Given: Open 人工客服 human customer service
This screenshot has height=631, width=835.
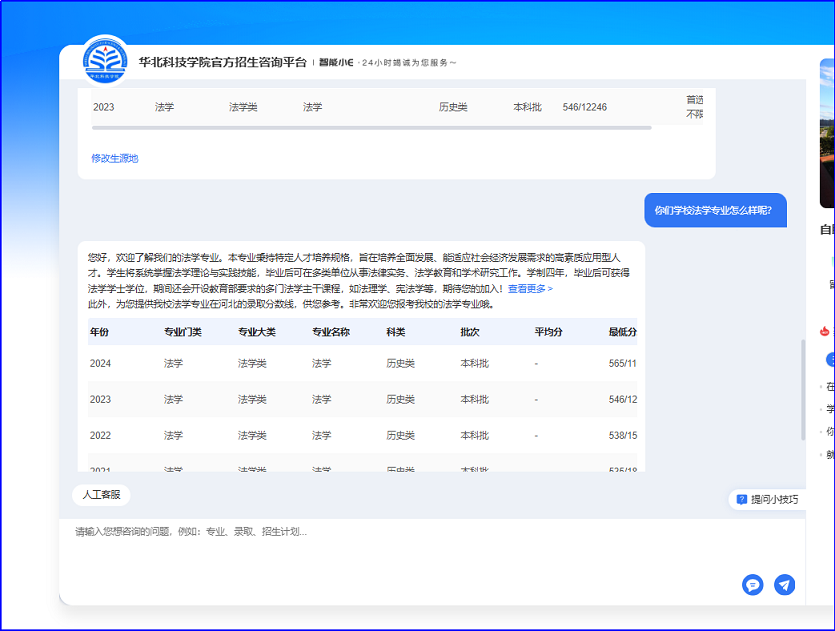Looking at the screenshot, I should 101,495.
